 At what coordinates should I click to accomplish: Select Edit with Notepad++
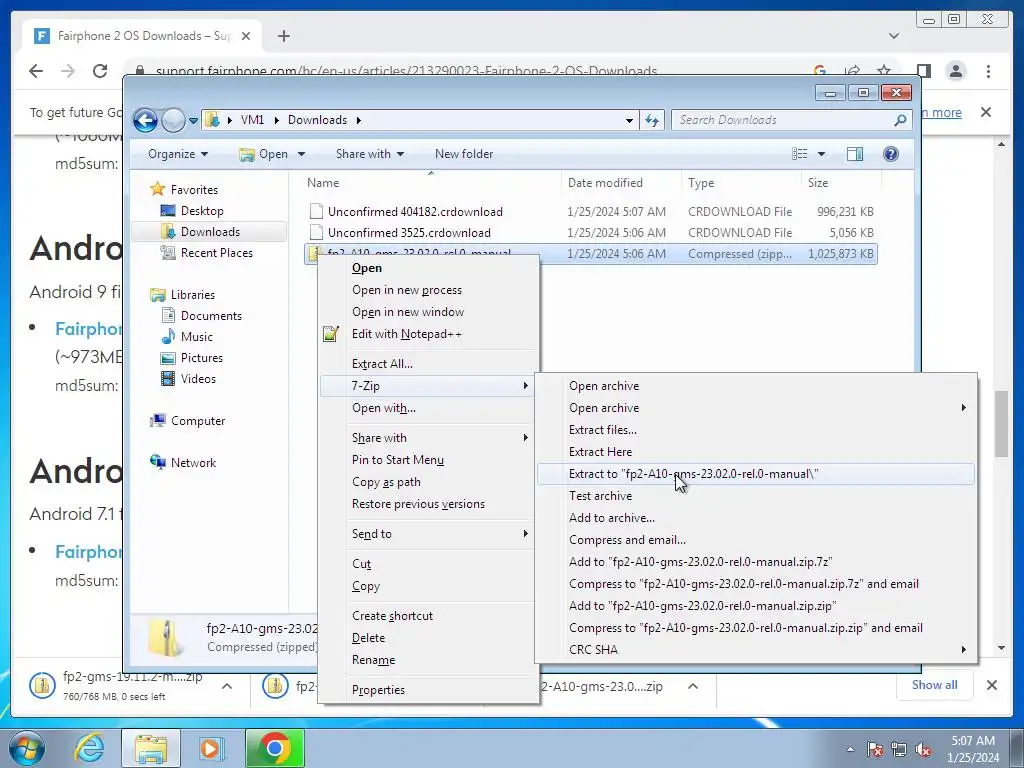coord(428,334)
